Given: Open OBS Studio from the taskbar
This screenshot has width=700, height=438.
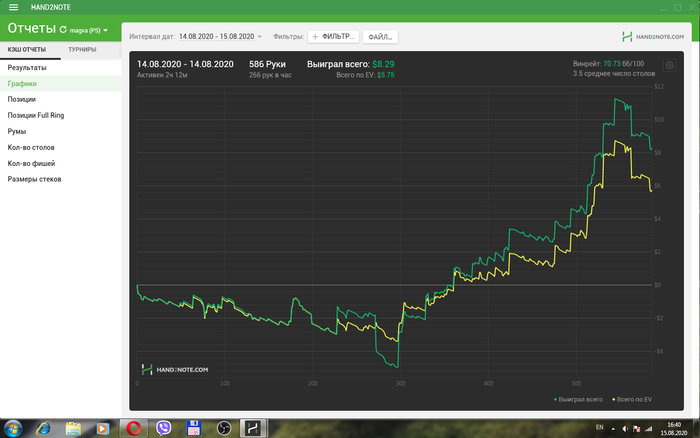Looking at the screenshot, I should pyautogui.click(x=224, y=429).
